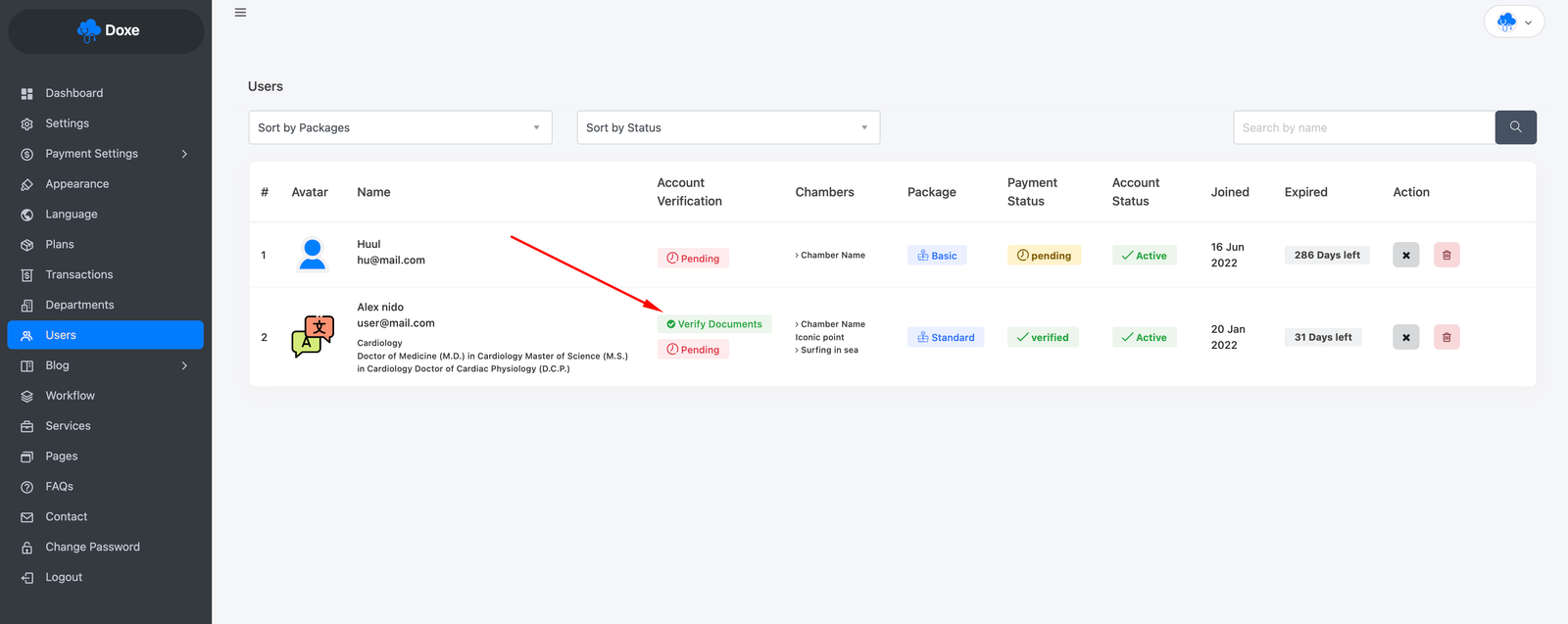Viewport: 1568px width, 624px height.
Task: Delete user Huul with trash icon
Action: [1446, 255]
